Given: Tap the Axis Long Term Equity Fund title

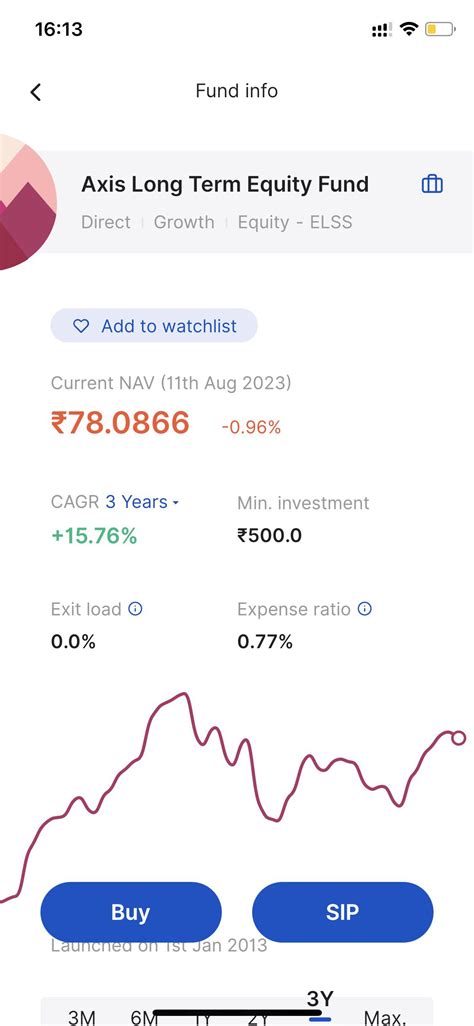Looking at the screenshot, I should (x=225, y=185).
